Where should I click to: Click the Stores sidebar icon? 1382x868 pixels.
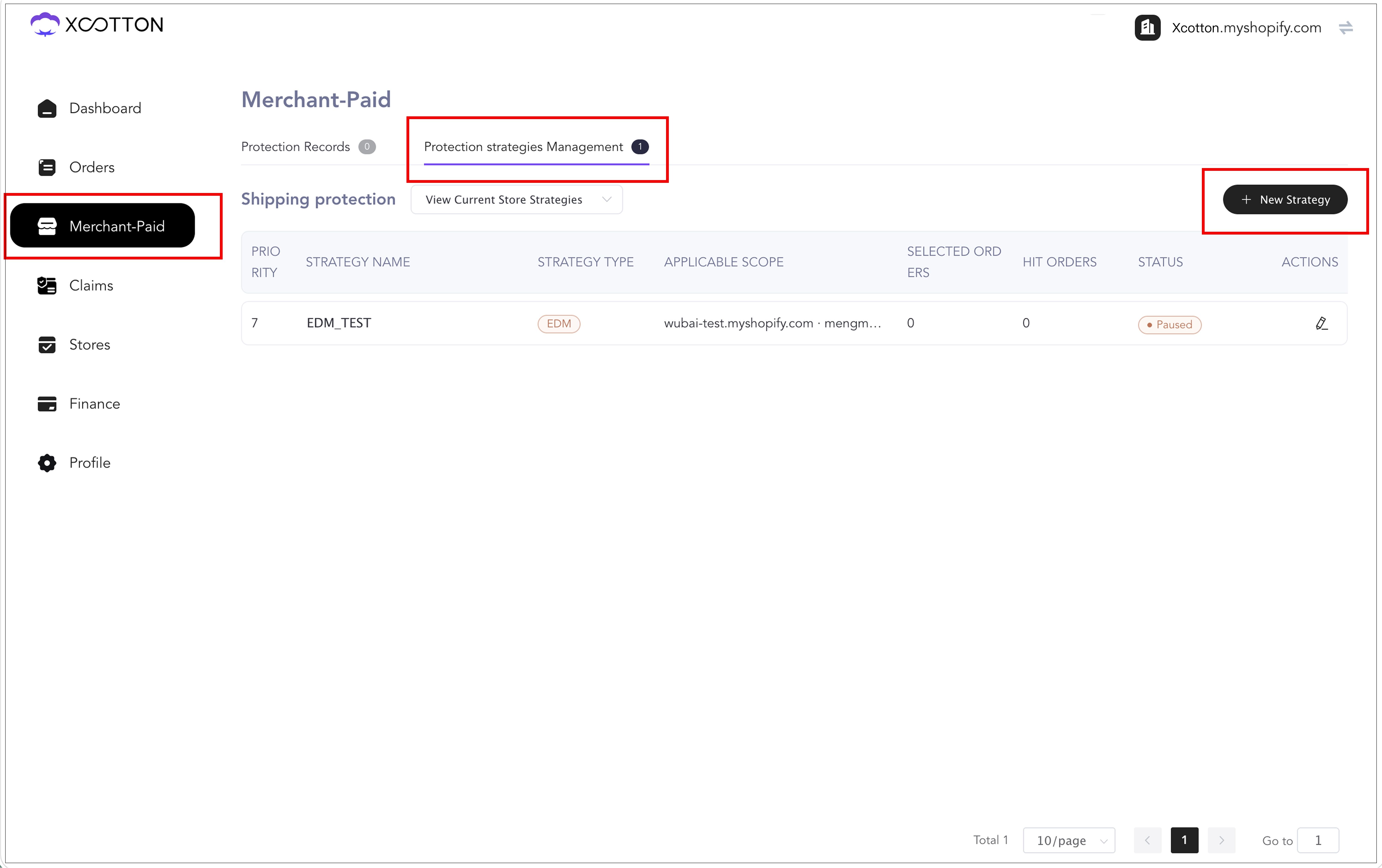click(47, 345)
